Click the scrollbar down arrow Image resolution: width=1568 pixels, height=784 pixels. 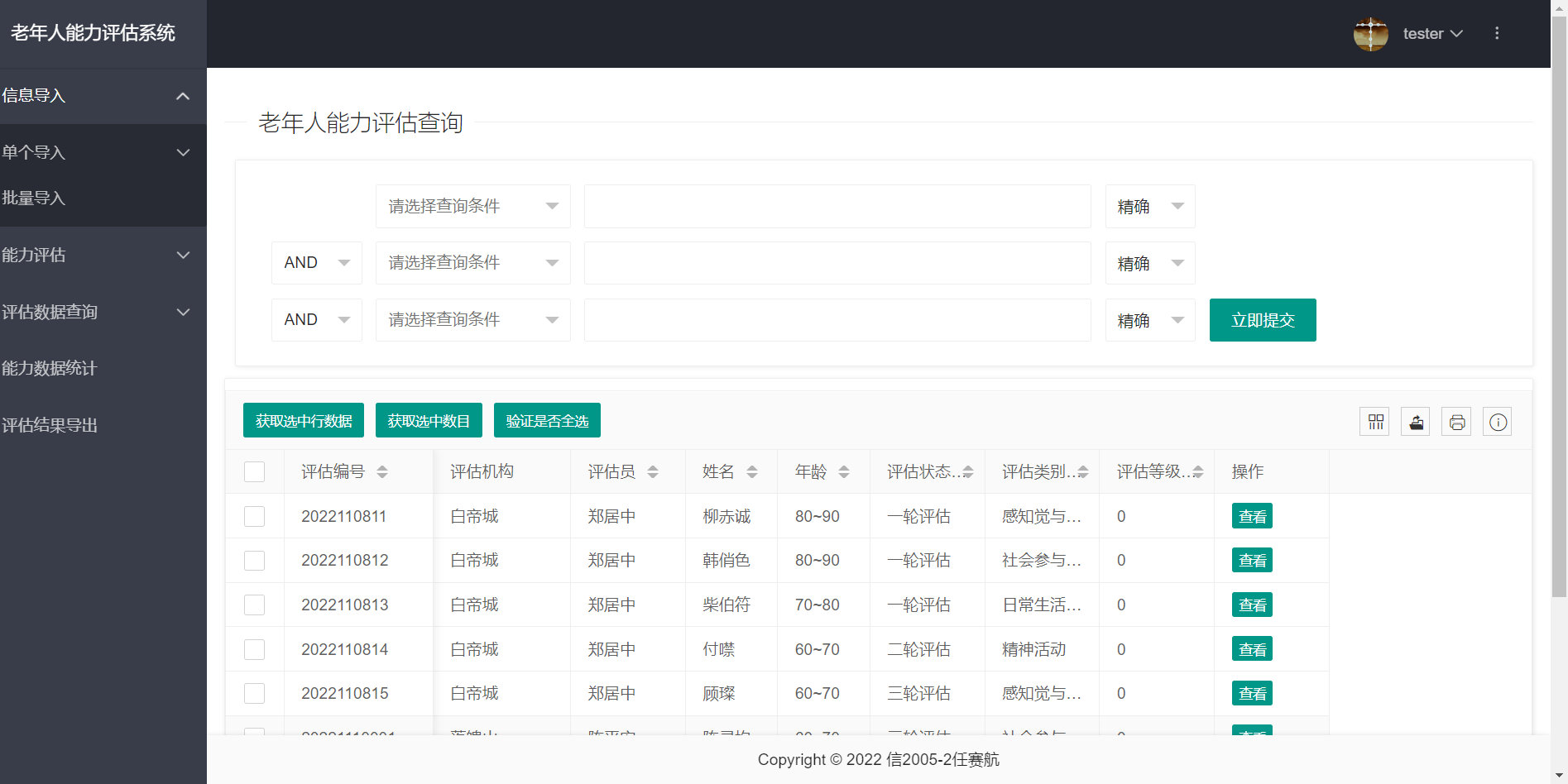pos(1559,777)
